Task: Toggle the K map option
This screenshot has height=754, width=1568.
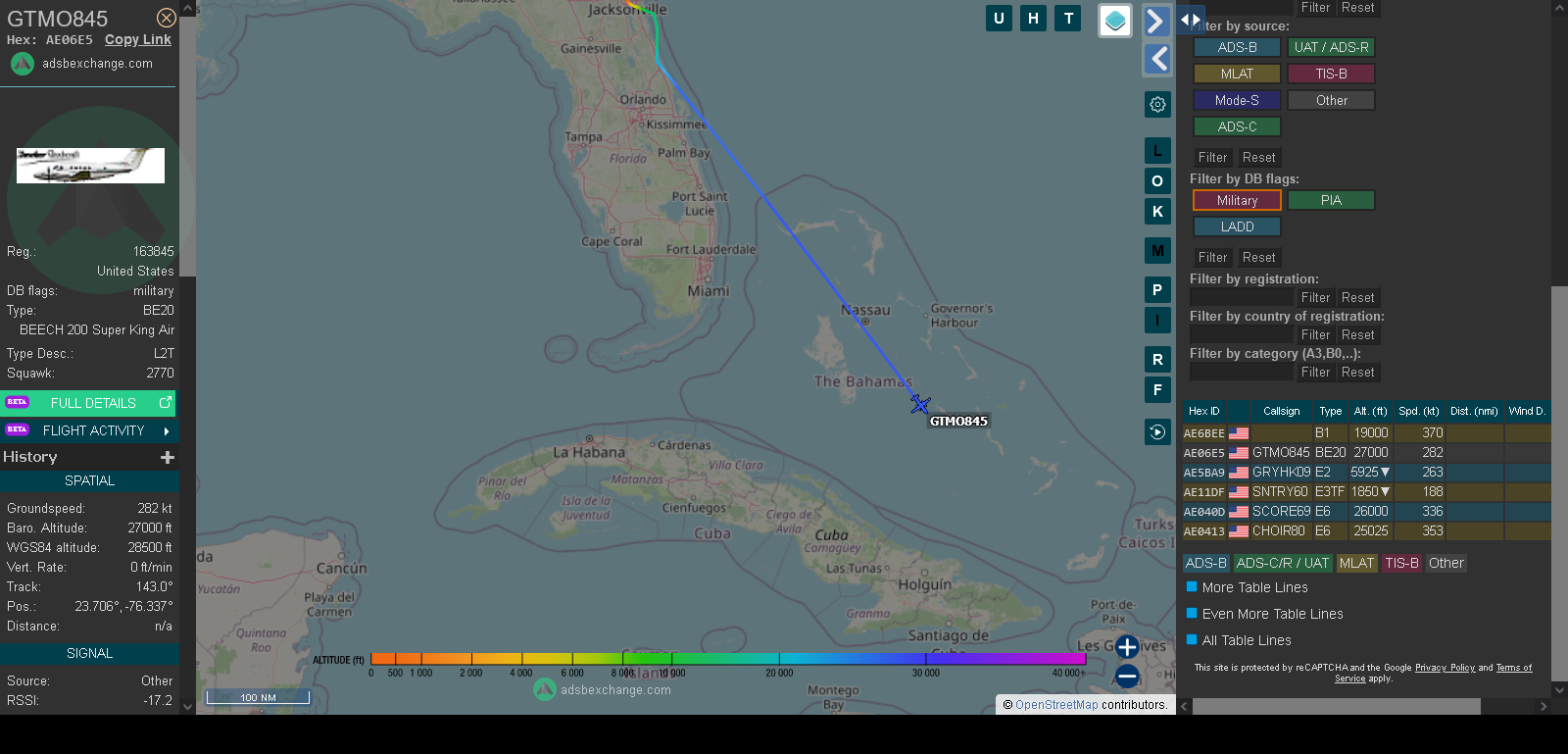Action: (1157, 212)
